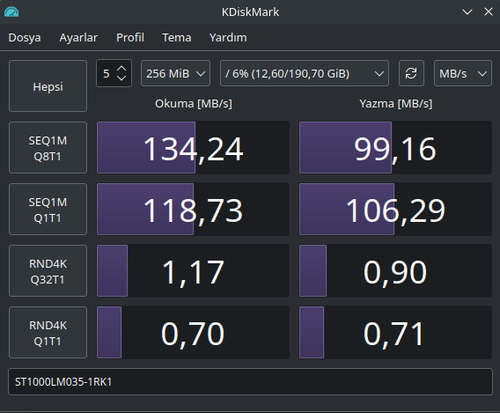Click the ST1000LM035-1RK1 comment field
The image size is (500, 413).
point(250,382)
